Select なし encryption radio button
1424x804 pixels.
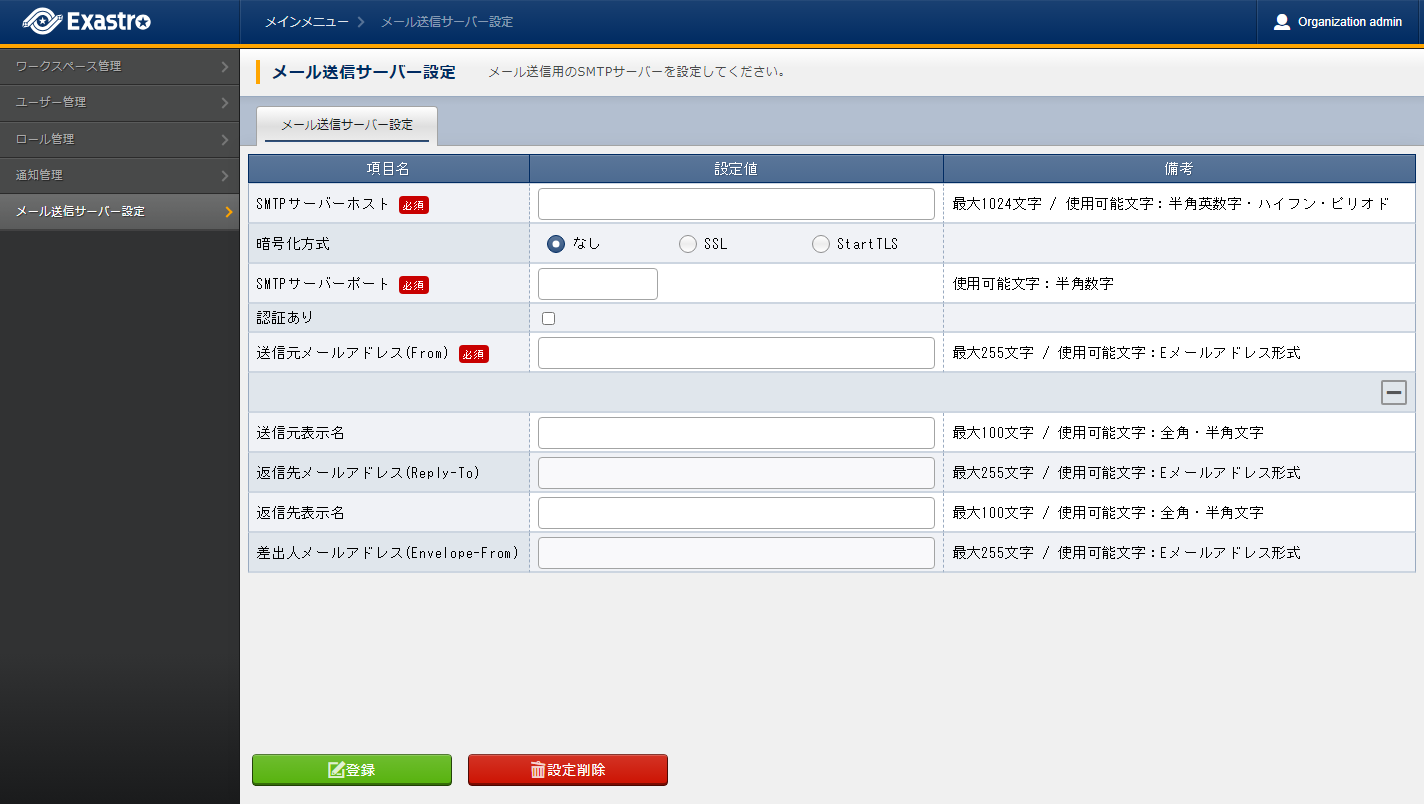click(x=556, y=244)
